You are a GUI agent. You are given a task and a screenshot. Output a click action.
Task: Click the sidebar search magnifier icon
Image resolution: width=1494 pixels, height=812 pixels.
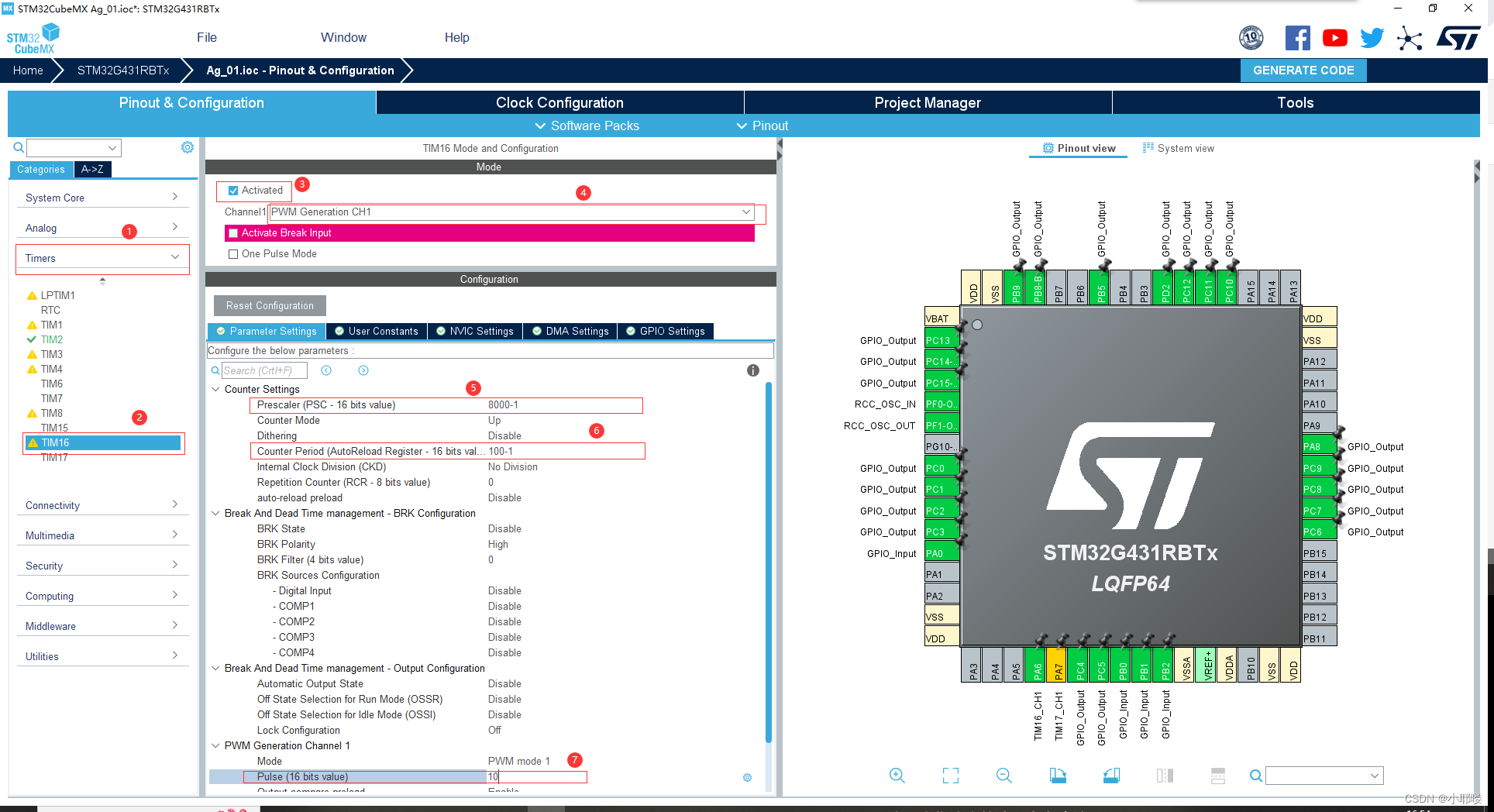(19, 147)
